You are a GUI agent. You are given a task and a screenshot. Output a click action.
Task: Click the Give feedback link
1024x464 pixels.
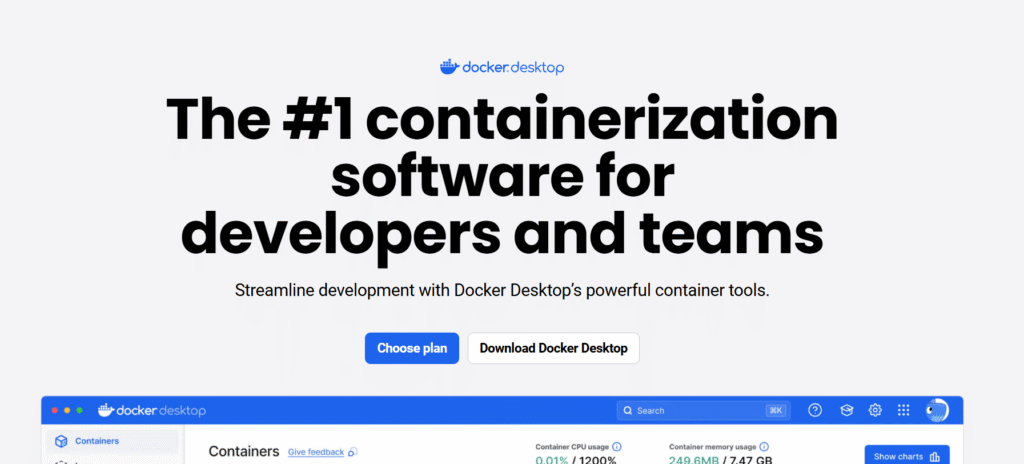coord(315,452)
